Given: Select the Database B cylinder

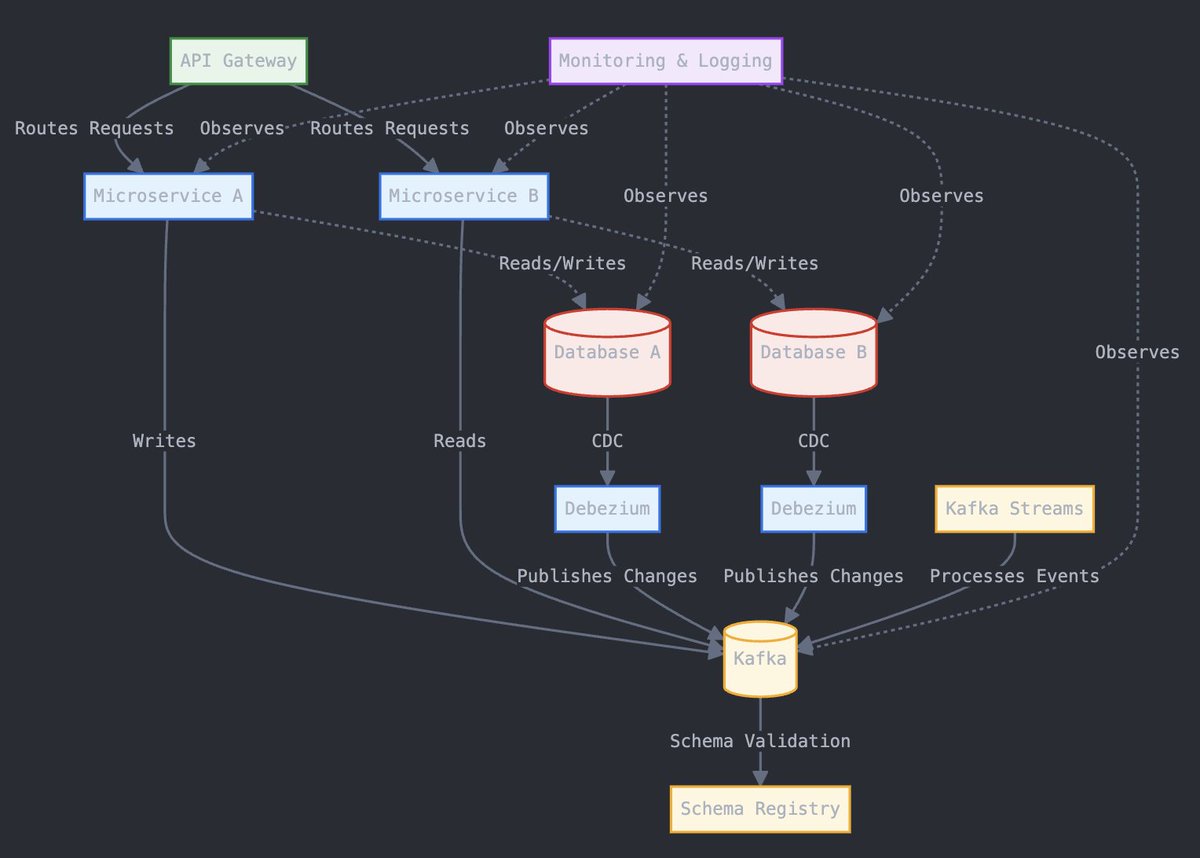Looking at the screenshot, I should [813, 352].
